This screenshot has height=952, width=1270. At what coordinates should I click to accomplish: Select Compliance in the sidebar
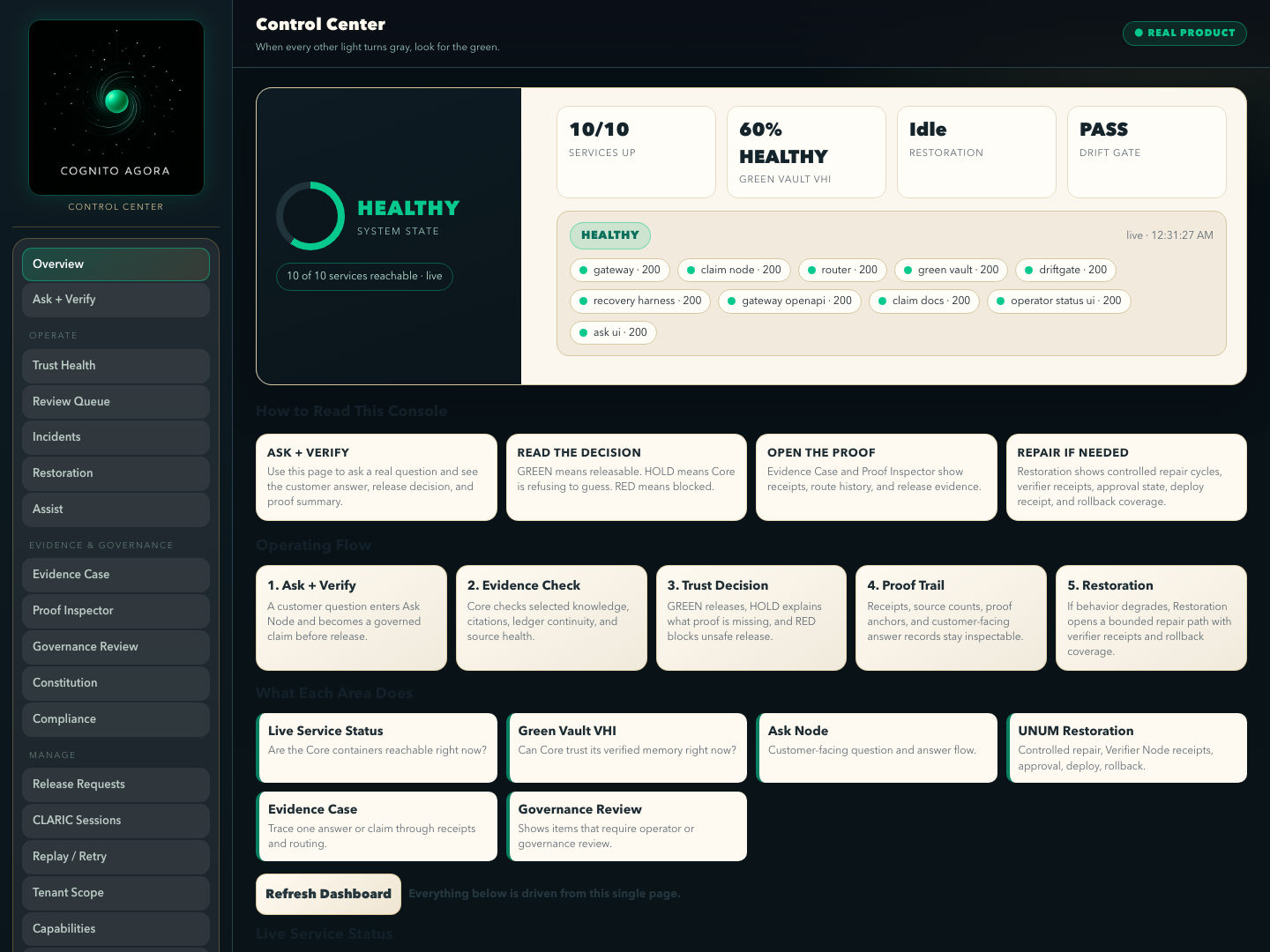(x=116, y=719)
